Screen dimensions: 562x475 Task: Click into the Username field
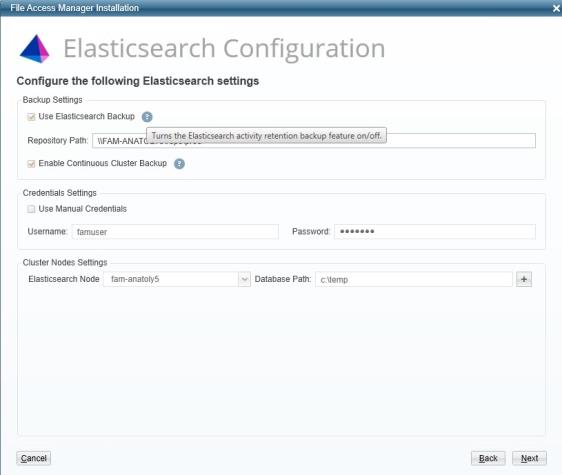[x=175, y=232]
